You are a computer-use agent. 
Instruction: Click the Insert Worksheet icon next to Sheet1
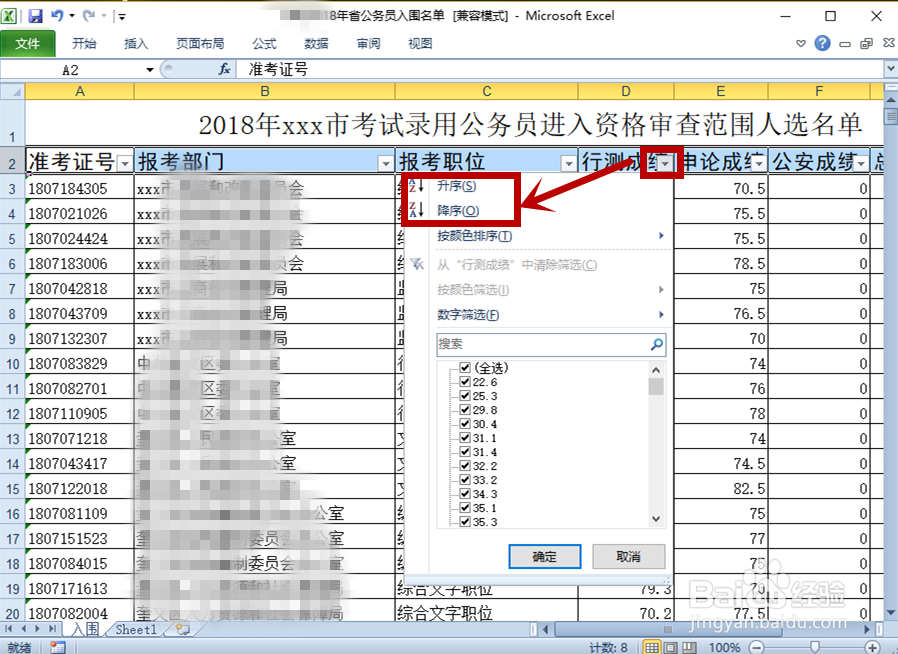click(180, 630)
